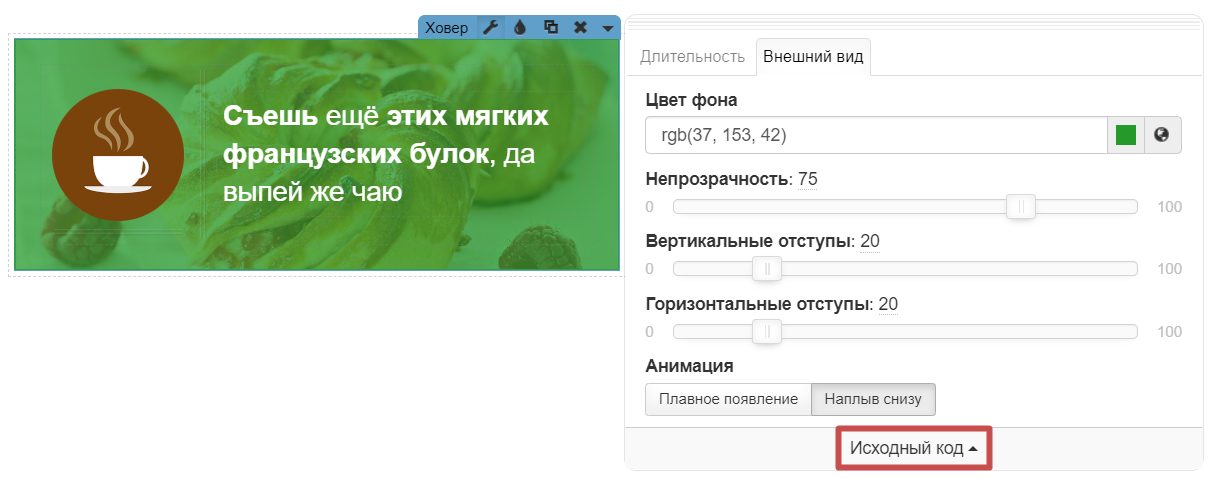Viewport: 1211px width, 479px height.
Task: Click the Непрозрачность slider handle
Action: pos(1021,207)
